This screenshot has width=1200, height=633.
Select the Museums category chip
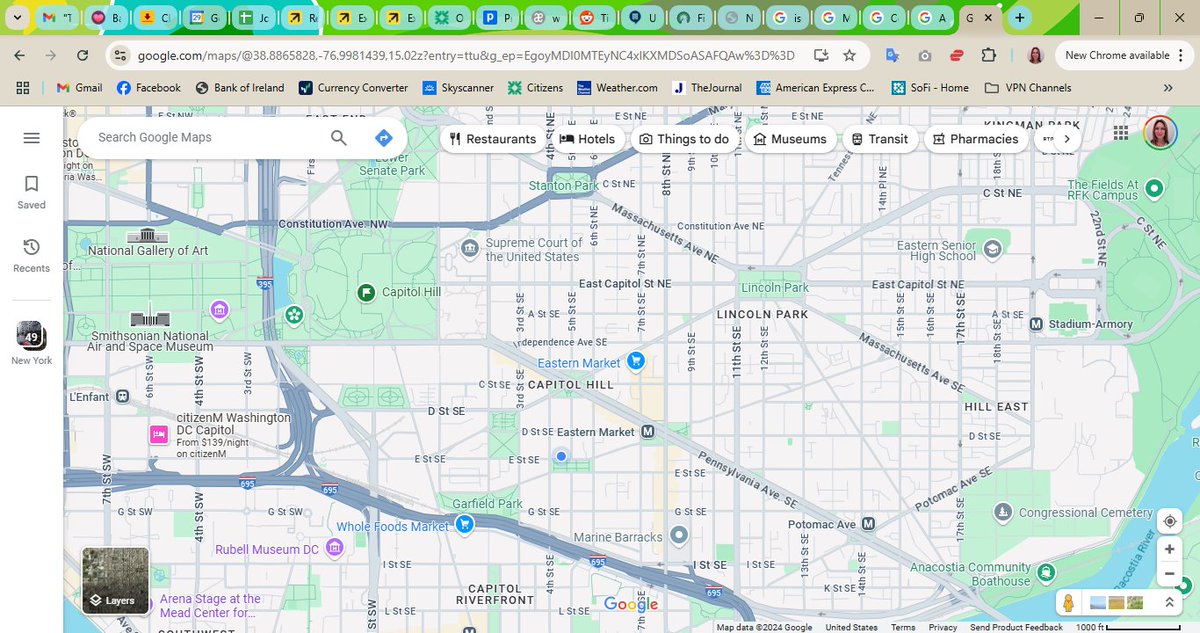790,139
